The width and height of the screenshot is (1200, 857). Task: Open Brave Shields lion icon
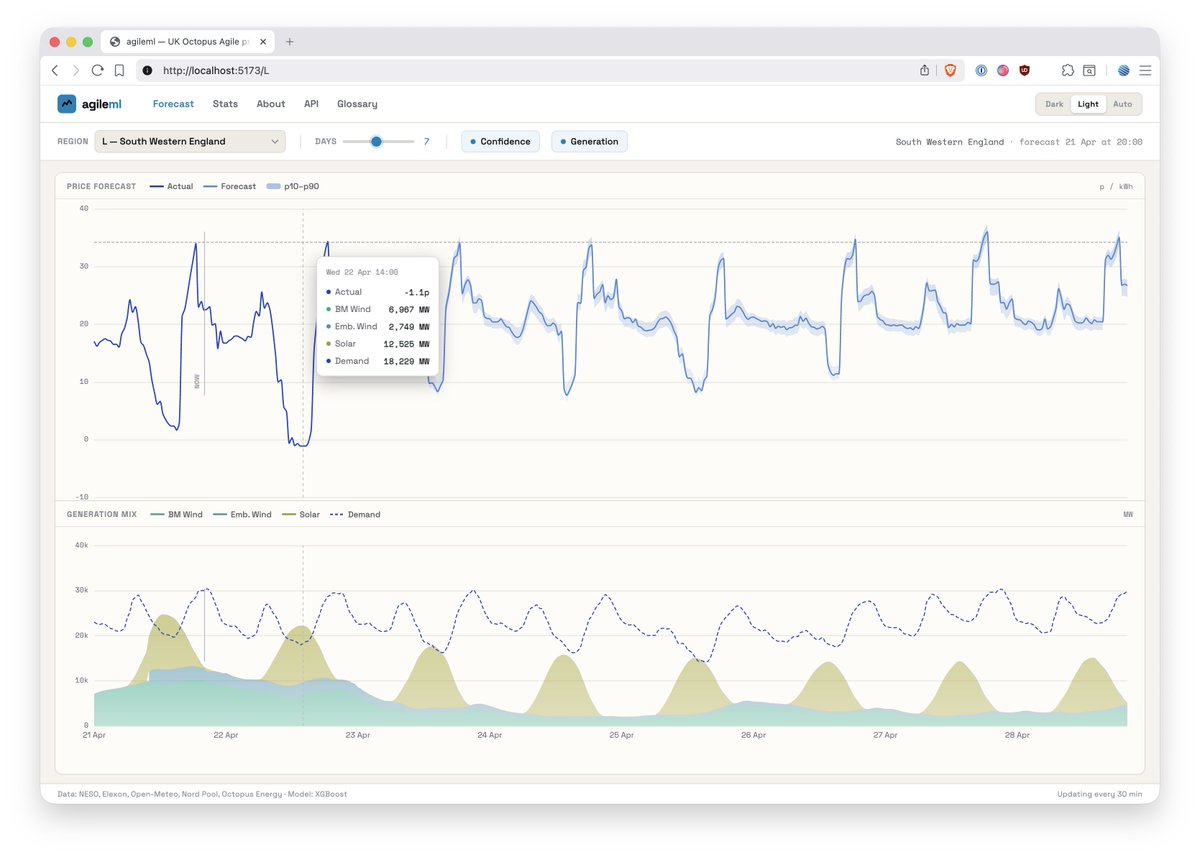click(950, 71)
